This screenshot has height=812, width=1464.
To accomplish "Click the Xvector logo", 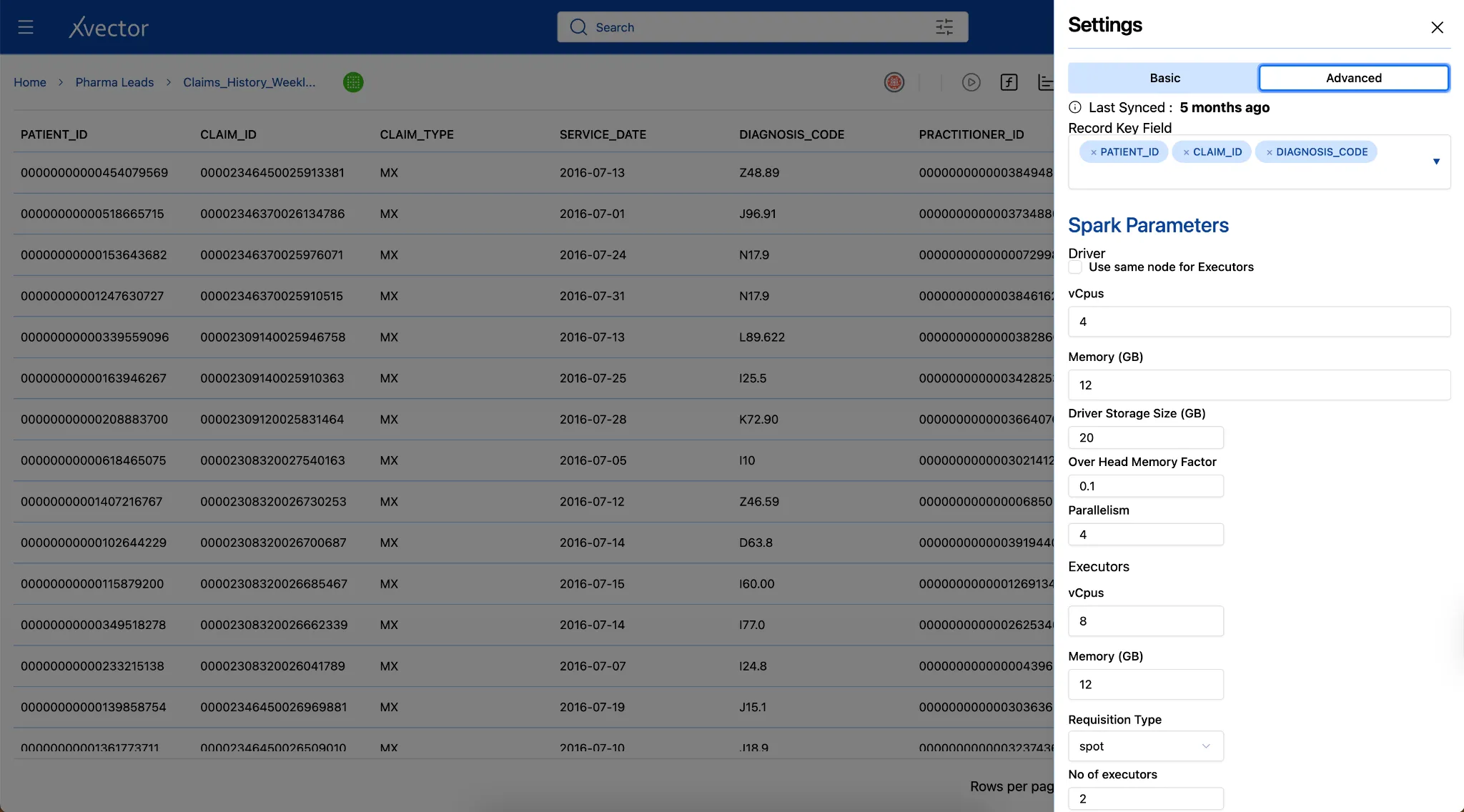I will point(109,27).
